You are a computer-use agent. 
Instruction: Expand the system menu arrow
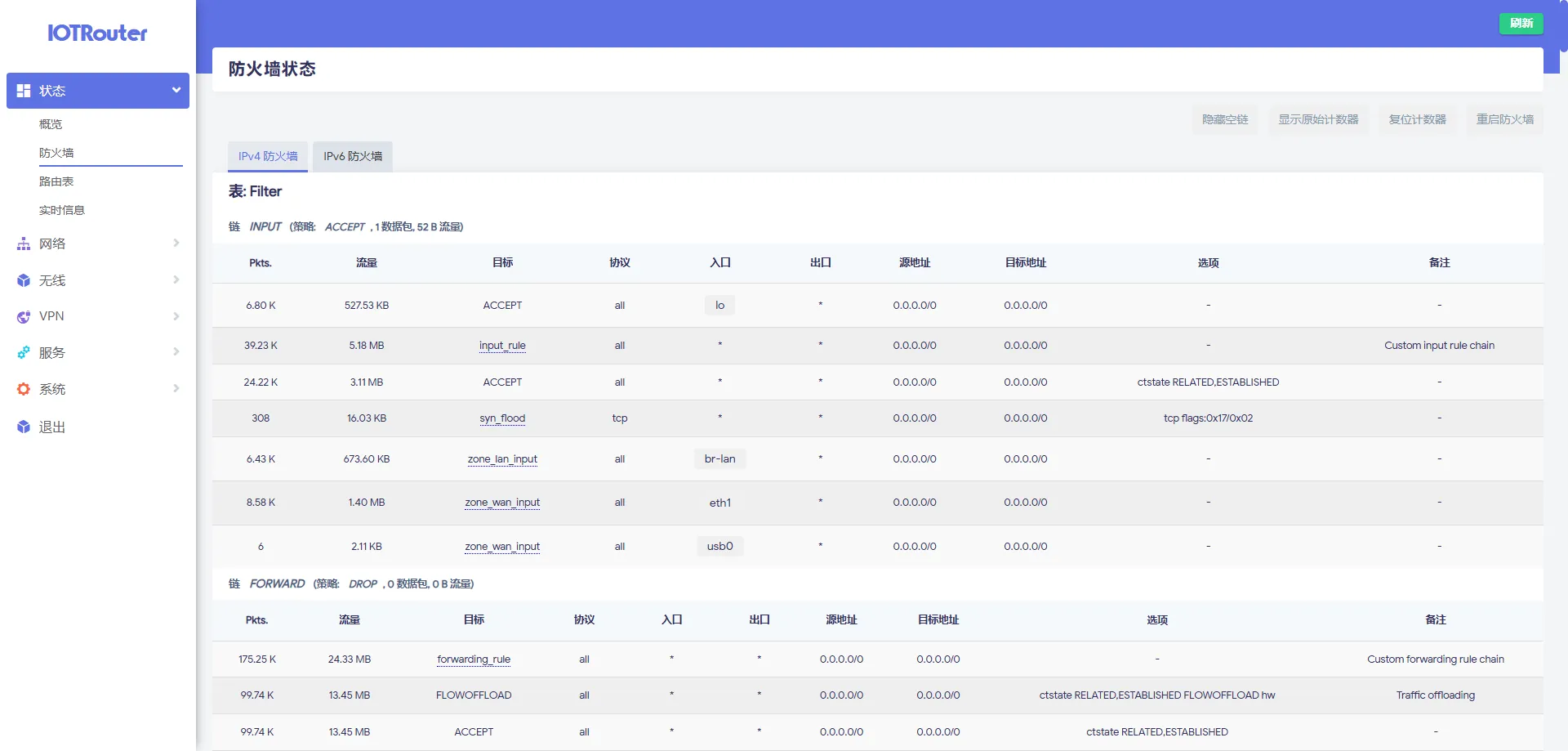176,389
